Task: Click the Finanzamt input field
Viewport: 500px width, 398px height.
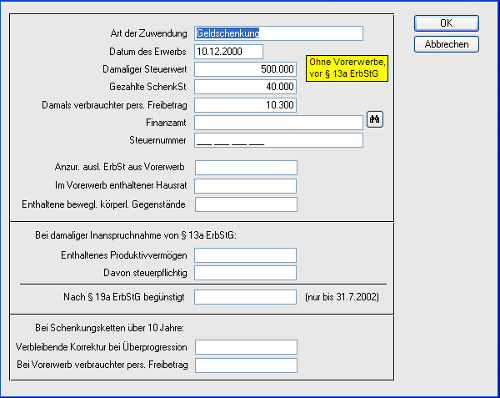Action: point(279,123)
